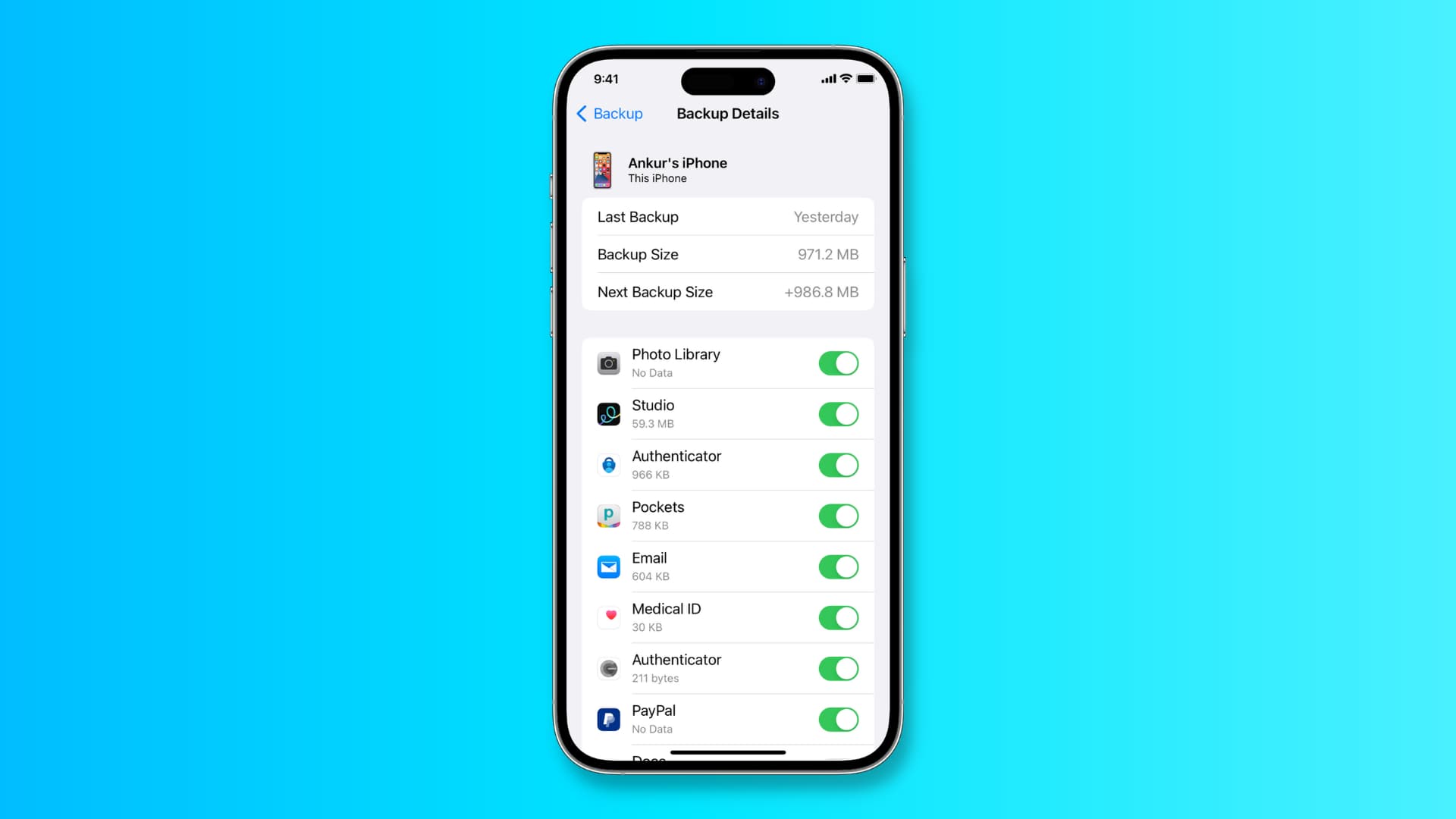Tap the back chevron arrow button
The image size is (1456, 819).
pos(583,113)
